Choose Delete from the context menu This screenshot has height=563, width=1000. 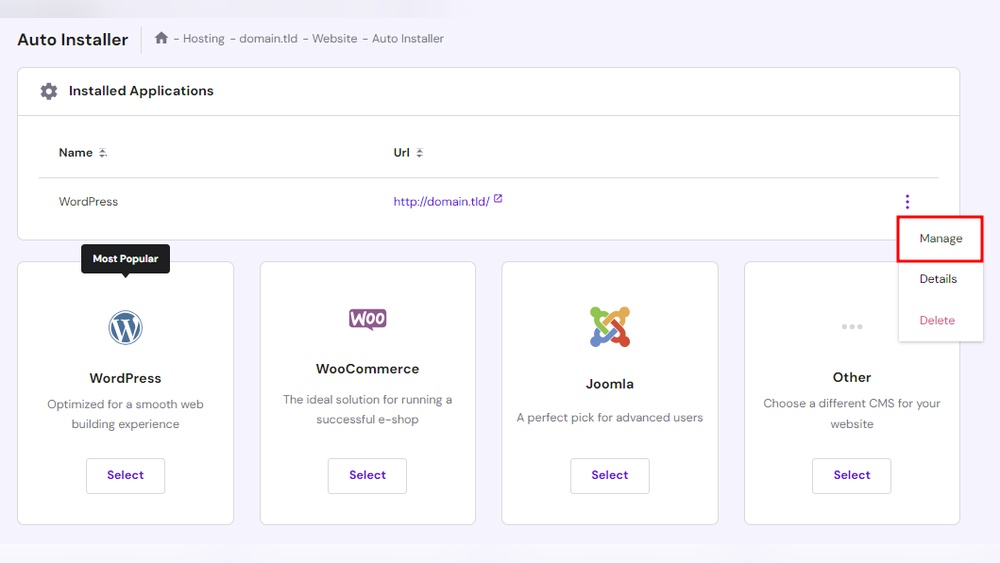point(937,320)
